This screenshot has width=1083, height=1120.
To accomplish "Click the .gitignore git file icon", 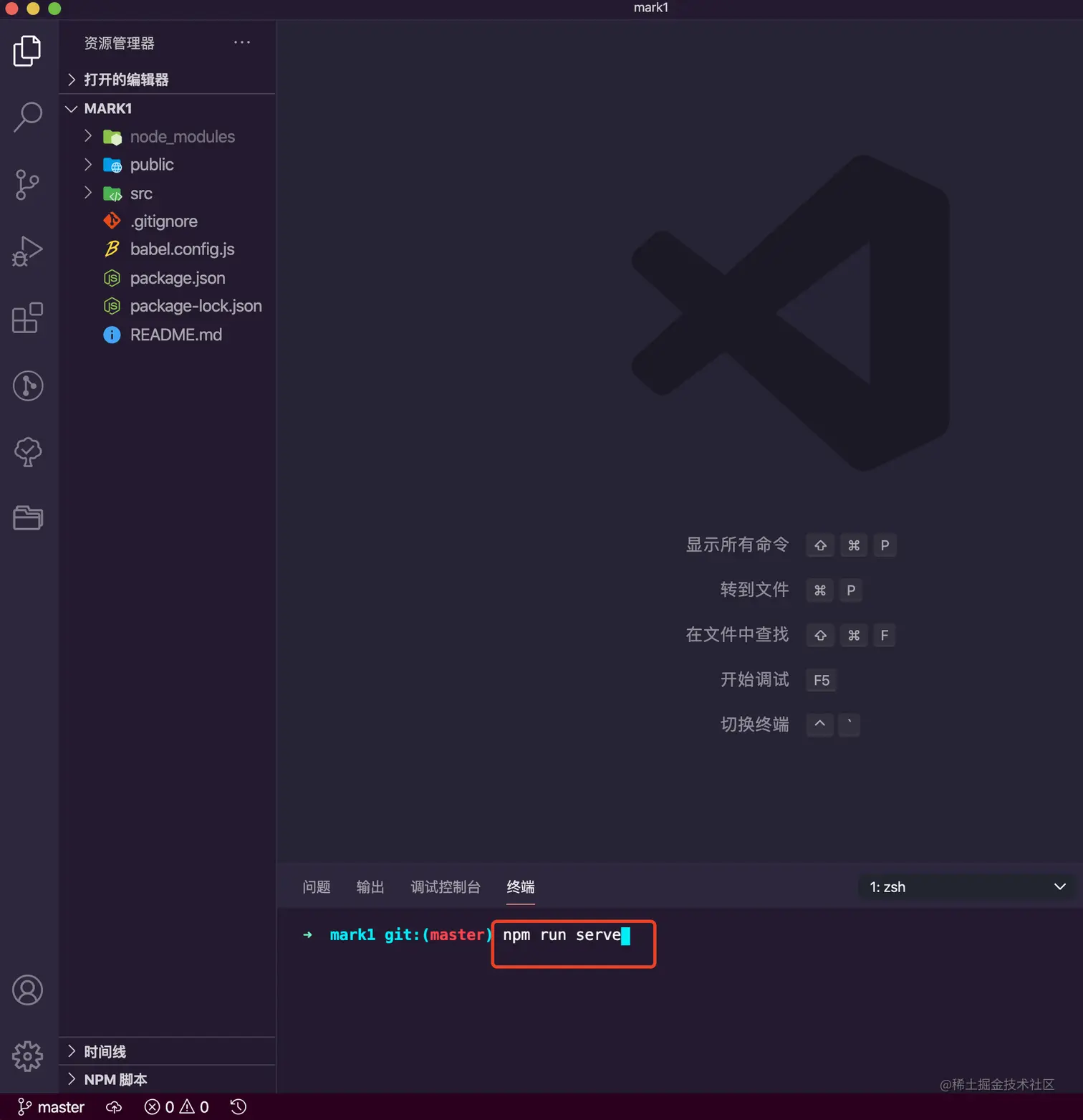I will click(112, 221).
